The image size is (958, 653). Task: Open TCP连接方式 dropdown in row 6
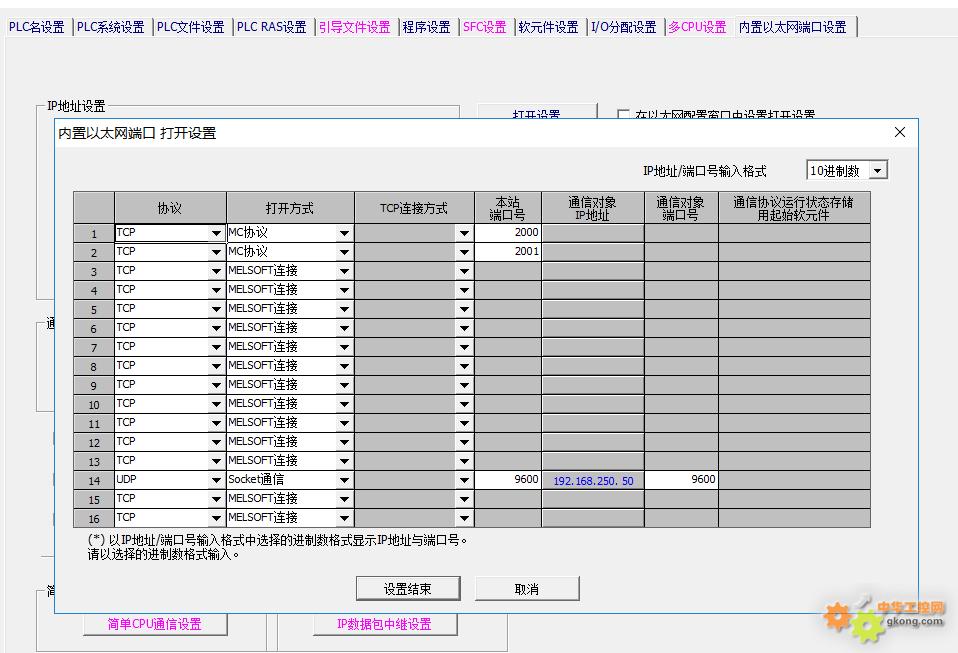coord(464,328)
